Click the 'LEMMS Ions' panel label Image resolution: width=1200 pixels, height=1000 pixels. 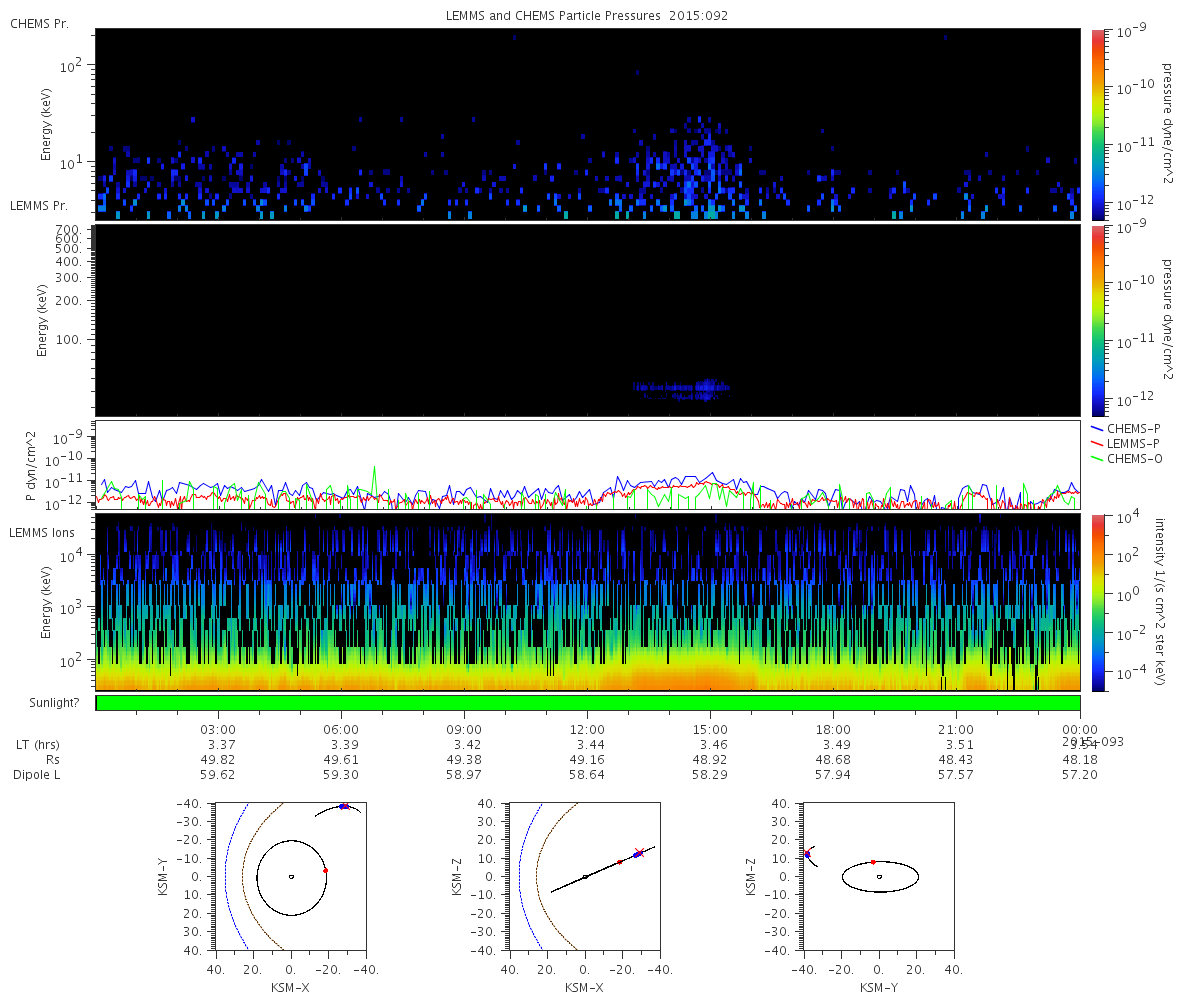pos(41,532)
